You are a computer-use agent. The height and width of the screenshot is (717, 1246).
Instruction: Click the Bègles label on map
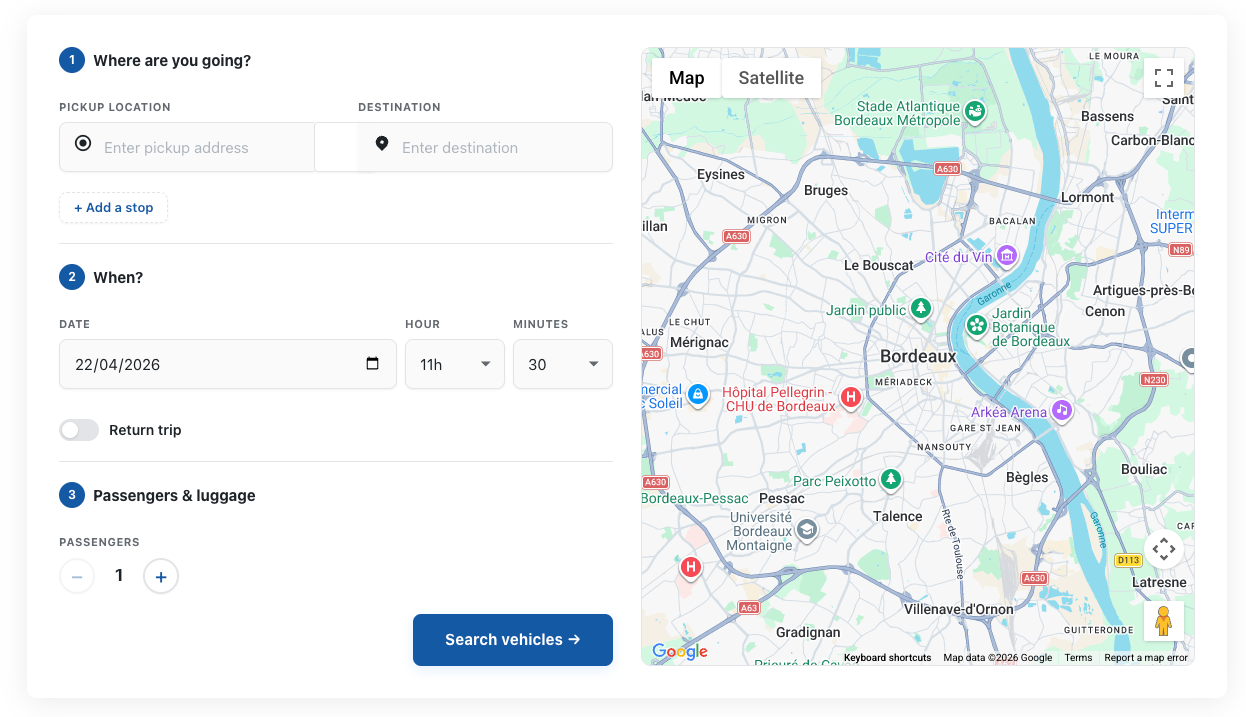click(1027, 477)
